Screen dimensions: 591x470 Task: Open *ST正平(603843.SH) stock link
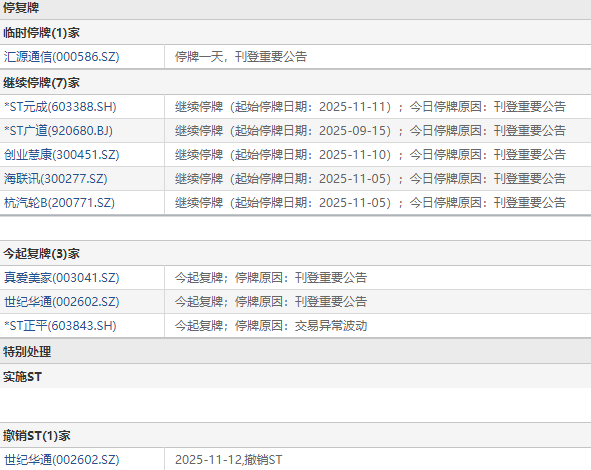coord(60,326)
